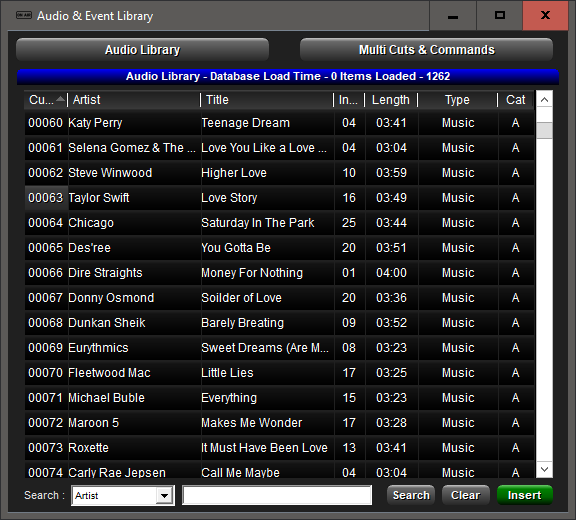This screenshot has width=576, height=520.
Task: Select Dunkan Sheik artist cell
Action: pyautogui.click(x=134, y=322)
